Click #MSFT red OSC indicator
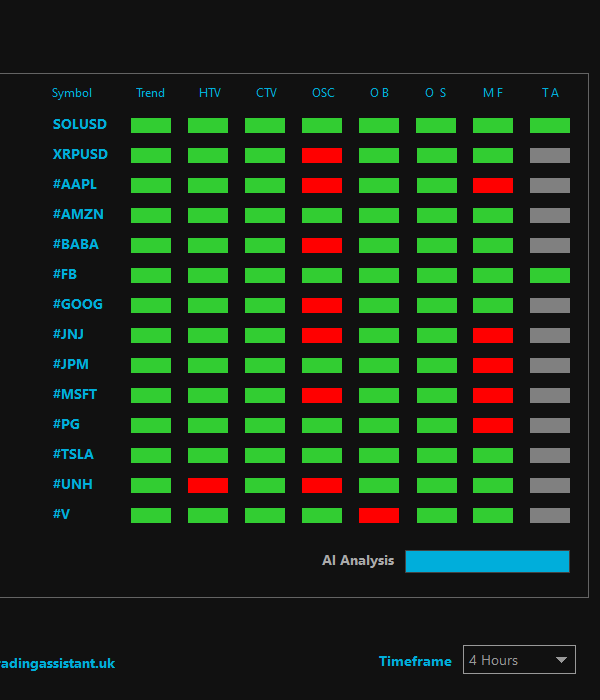This screenshot has height=700, width=600. point(322,395)
